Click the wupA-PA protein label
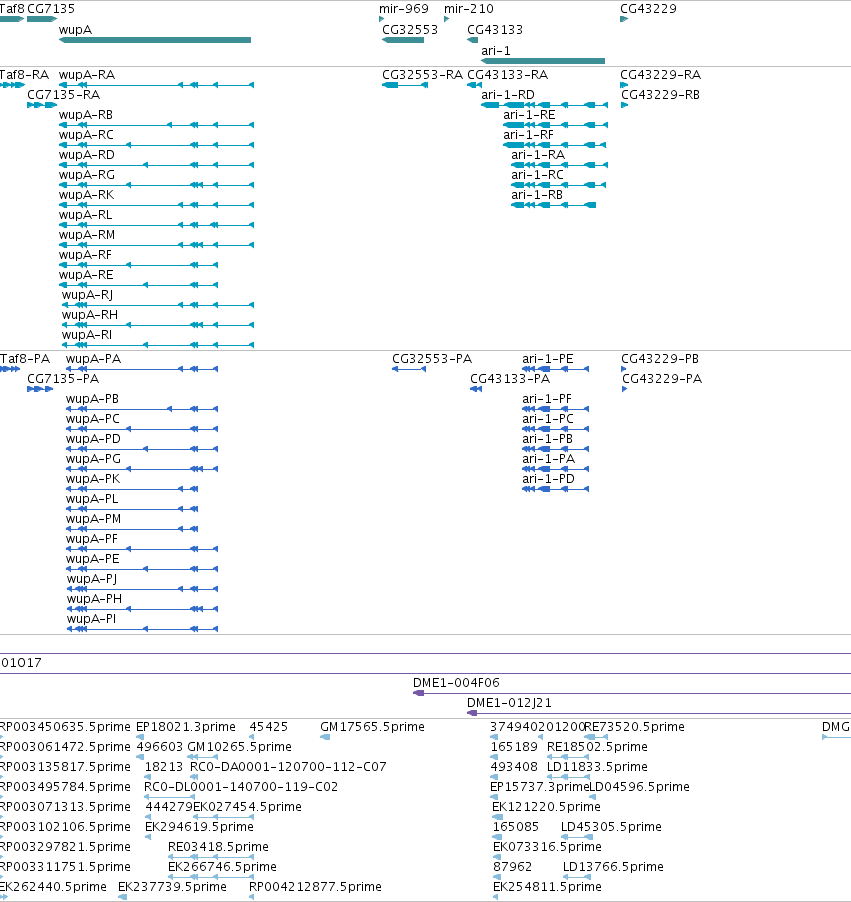Viewport: 851px width, 902px height. coord(93,359)
